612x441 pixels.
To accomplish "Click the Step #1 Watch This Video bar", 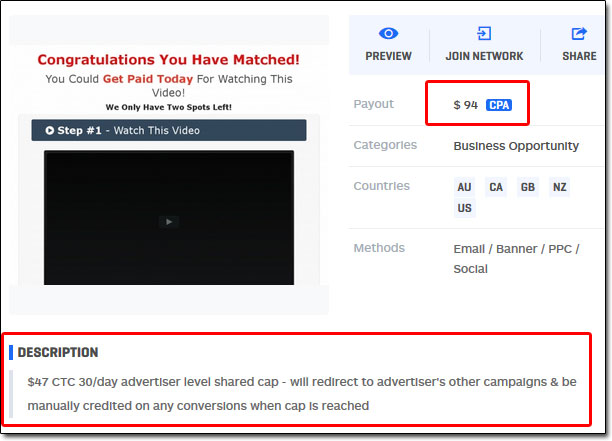I will point(169,130).
